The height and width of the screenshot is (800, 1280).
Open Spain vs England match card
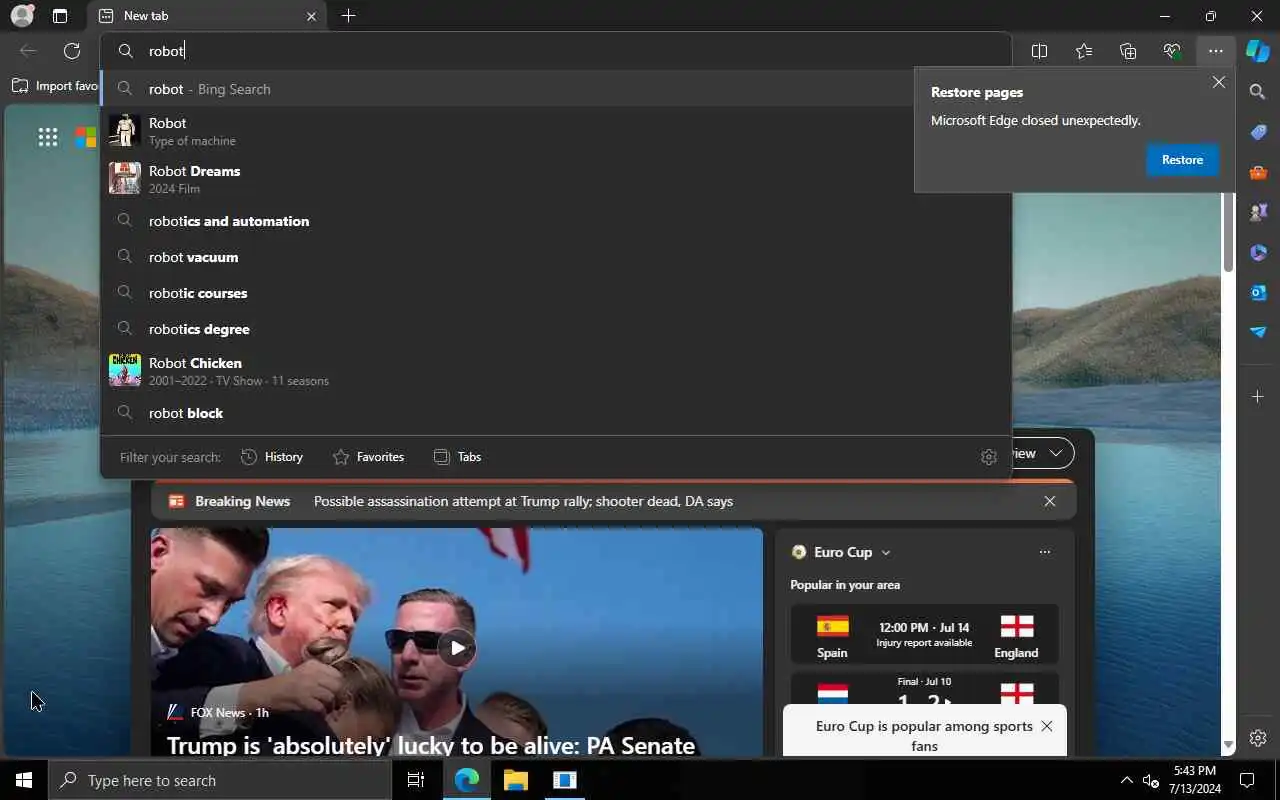click(x=924, y=634)
